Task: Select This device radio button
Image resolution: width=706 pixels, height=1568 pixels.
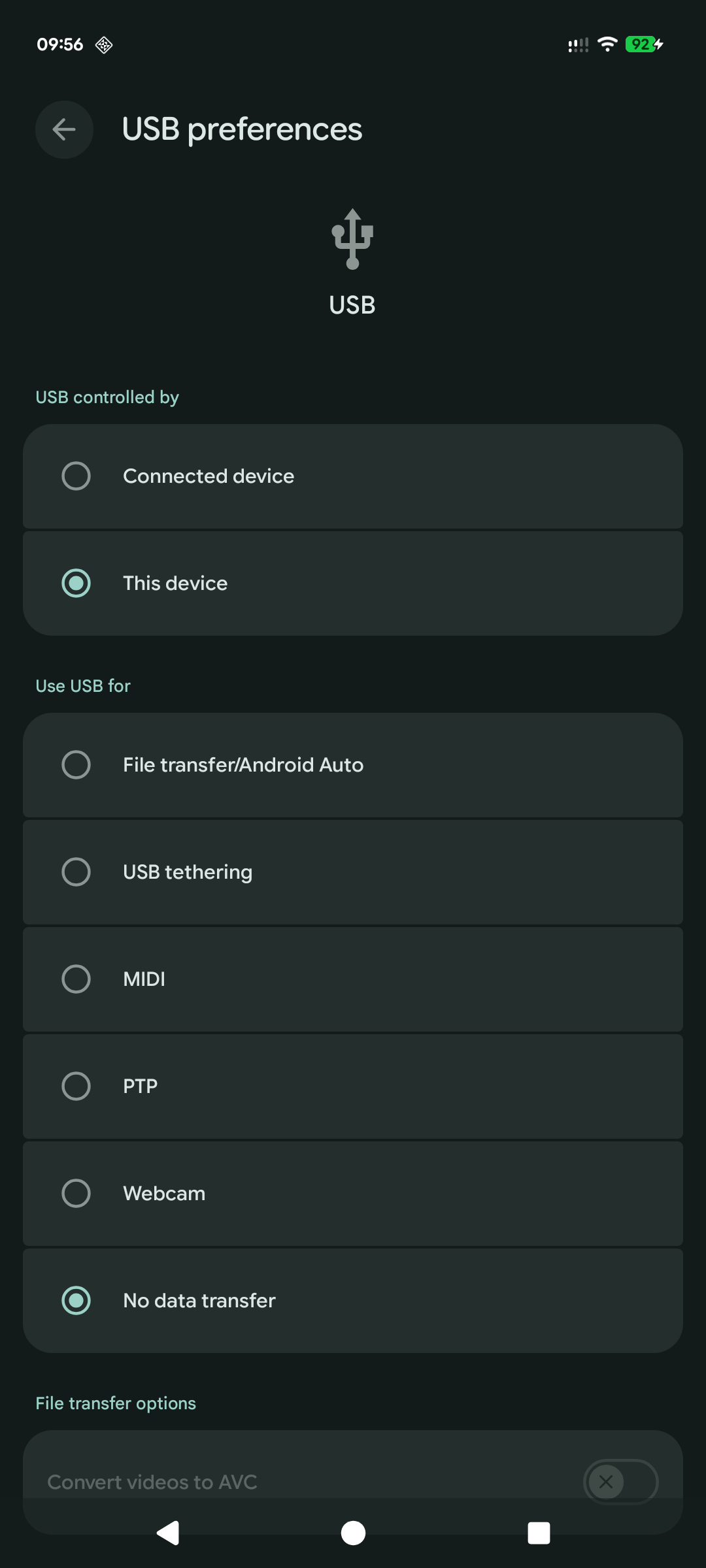Action: pyautogui.click(x=76, y=583)
